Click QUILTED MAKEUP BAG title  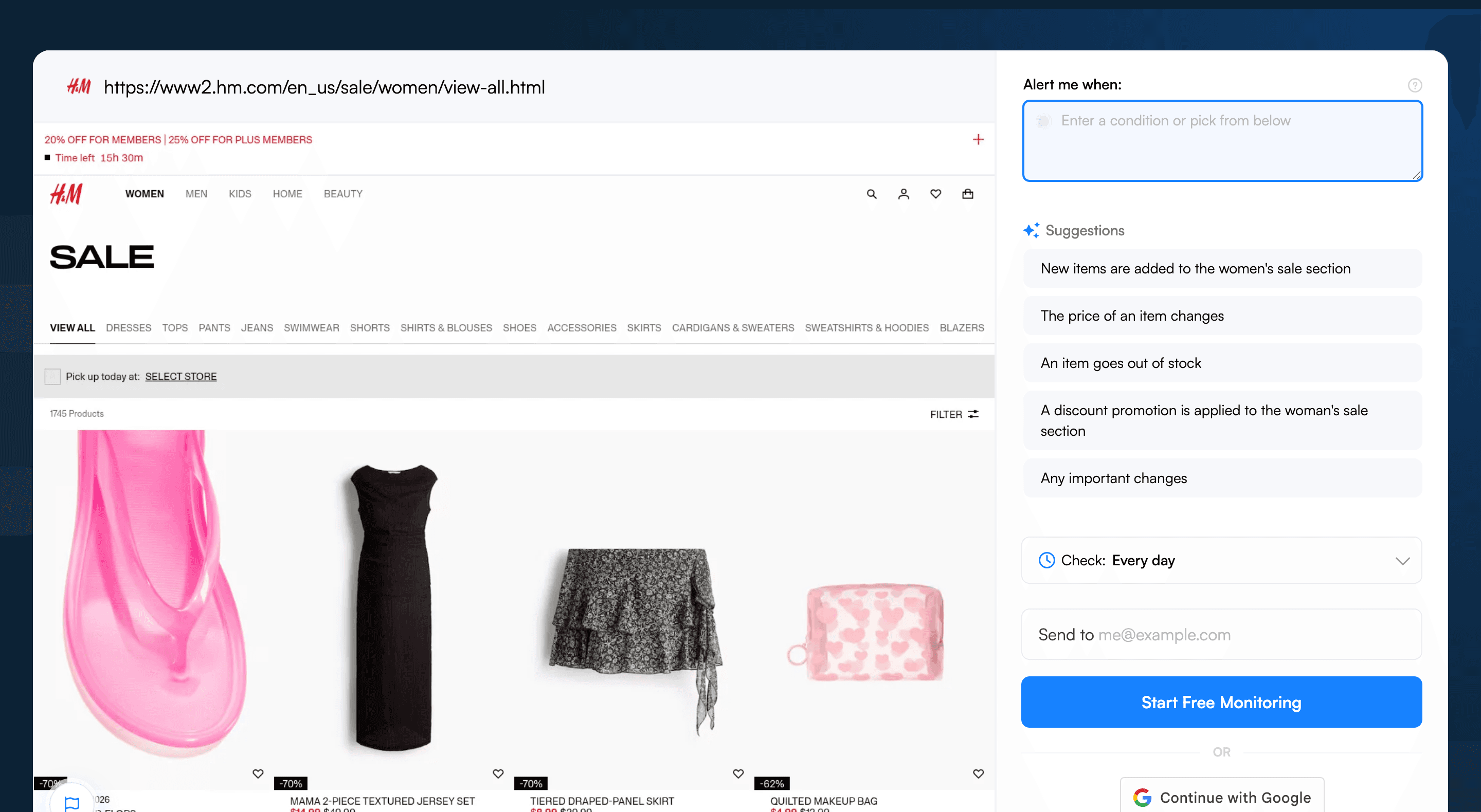click(823, 801)
